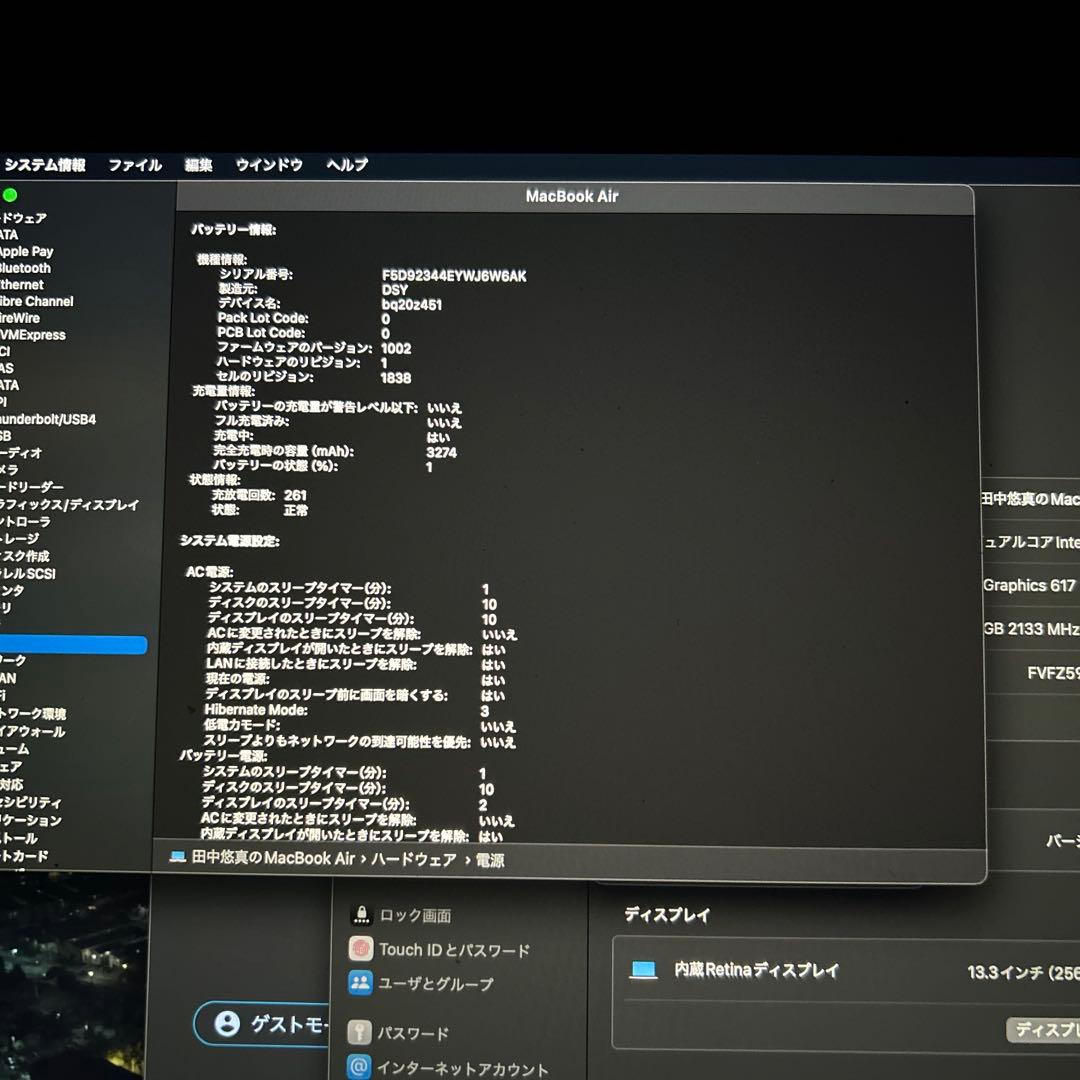Click ハードウェア in the bottom path bar
The image size is (1080, 1080).
pyautogui.click(x=413, y=859)
